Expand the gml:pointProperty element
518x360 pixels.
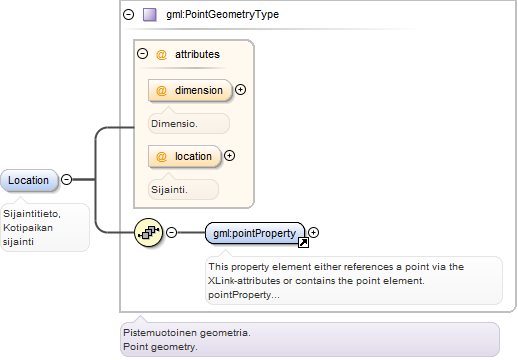313,232
